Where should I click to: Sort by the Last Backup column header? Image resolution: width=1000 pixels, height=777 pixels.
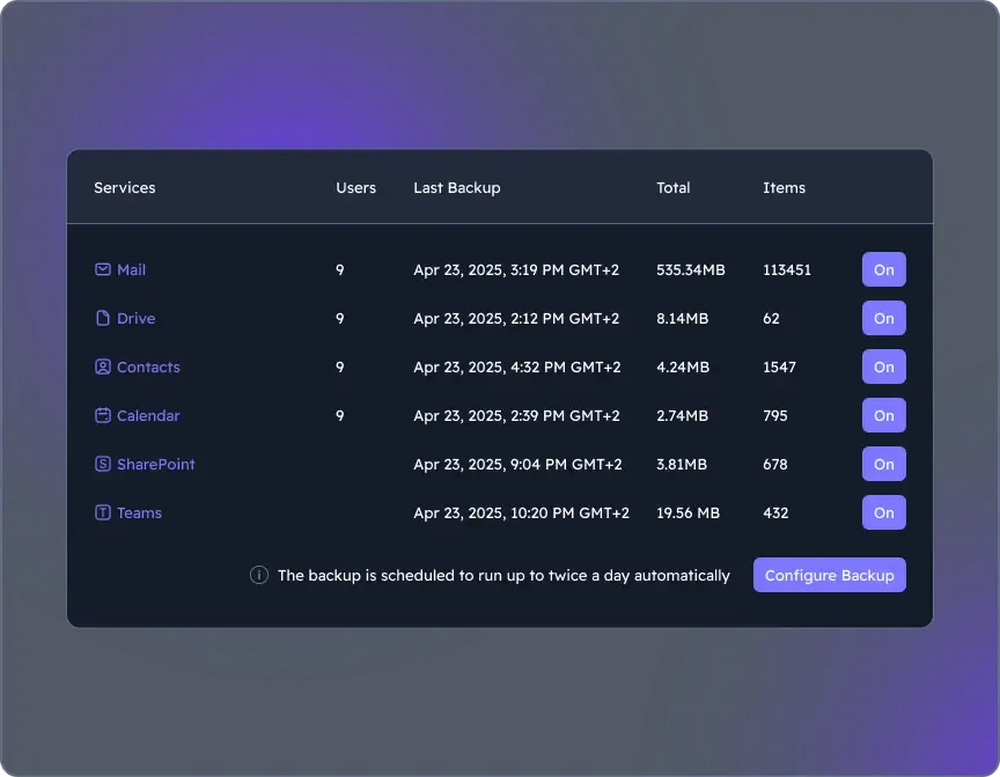point(457,187)
